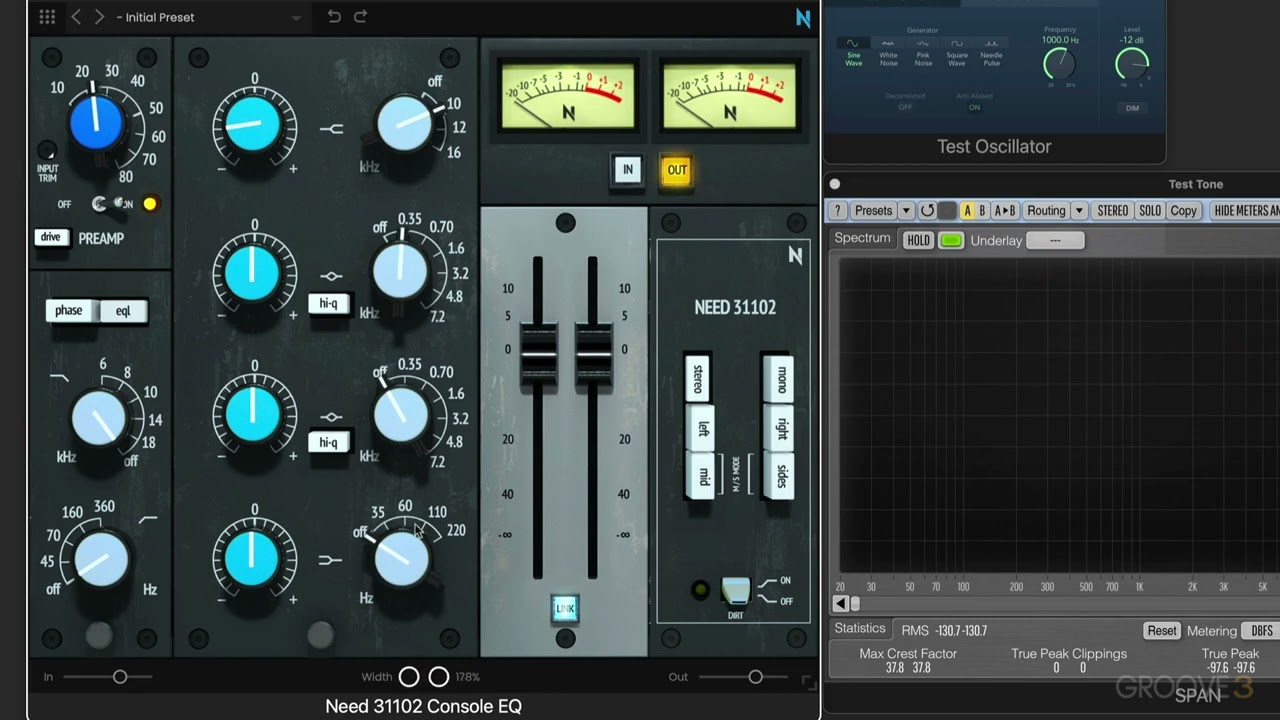The height and width of the screenshot is (720, 1280).
Task: Click the In level slider handle
Action: coord(120,677)
